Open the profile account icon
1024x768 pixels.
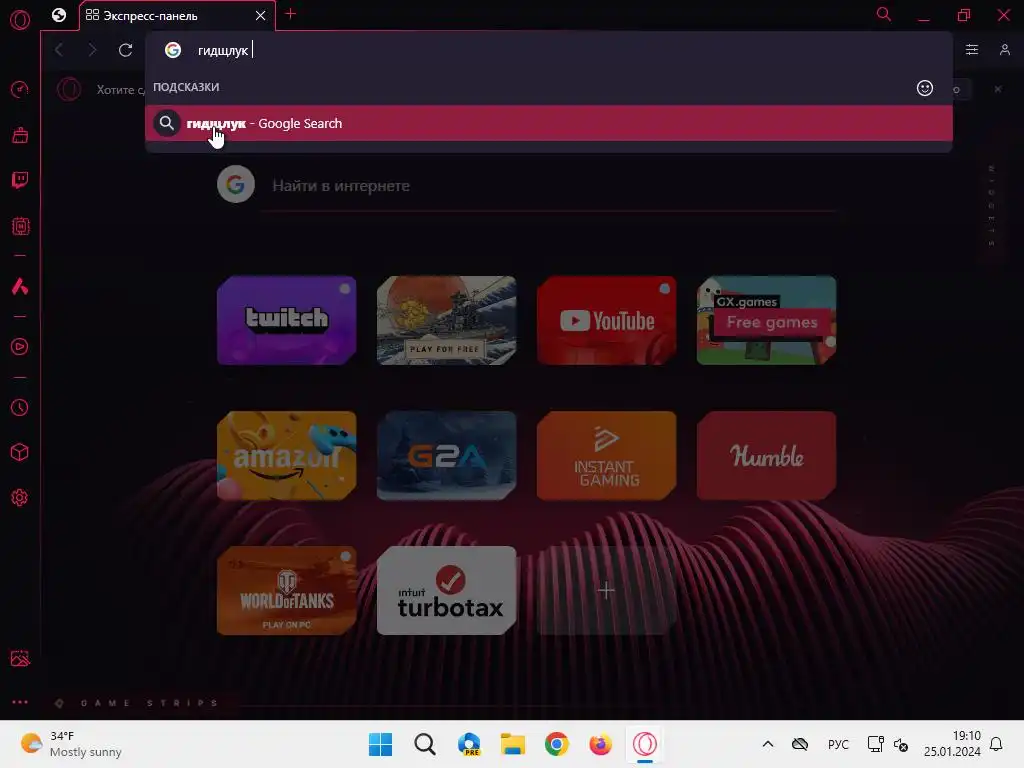coord(1005,50)
